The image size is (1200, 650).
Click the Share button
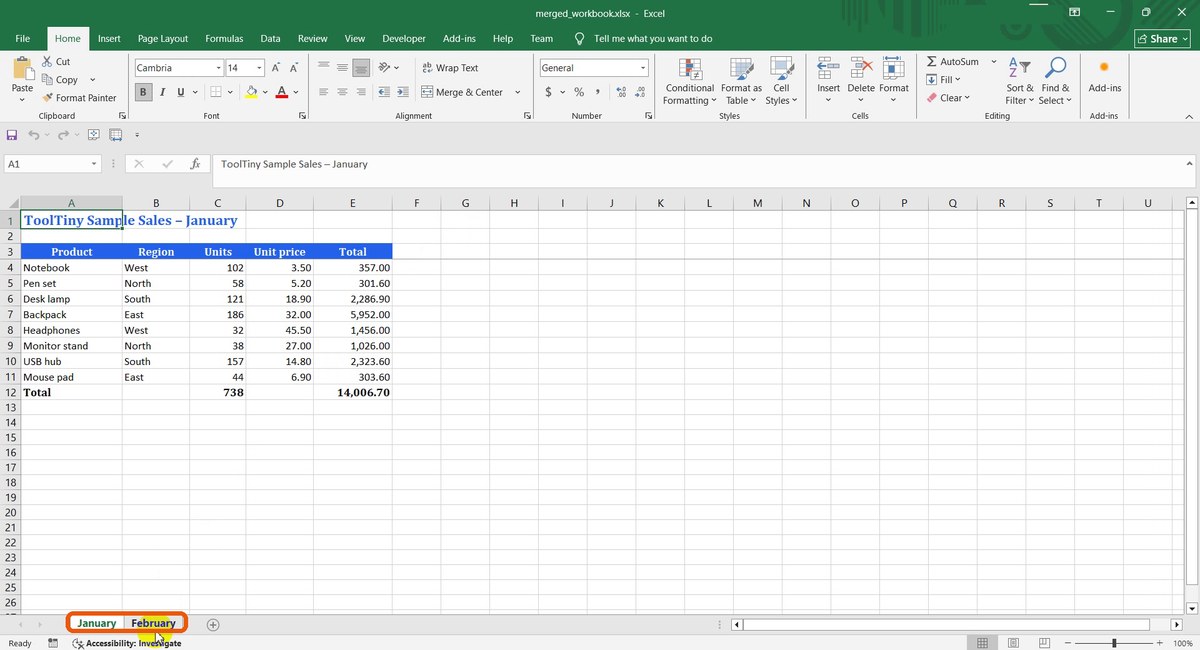[1162, 39]
